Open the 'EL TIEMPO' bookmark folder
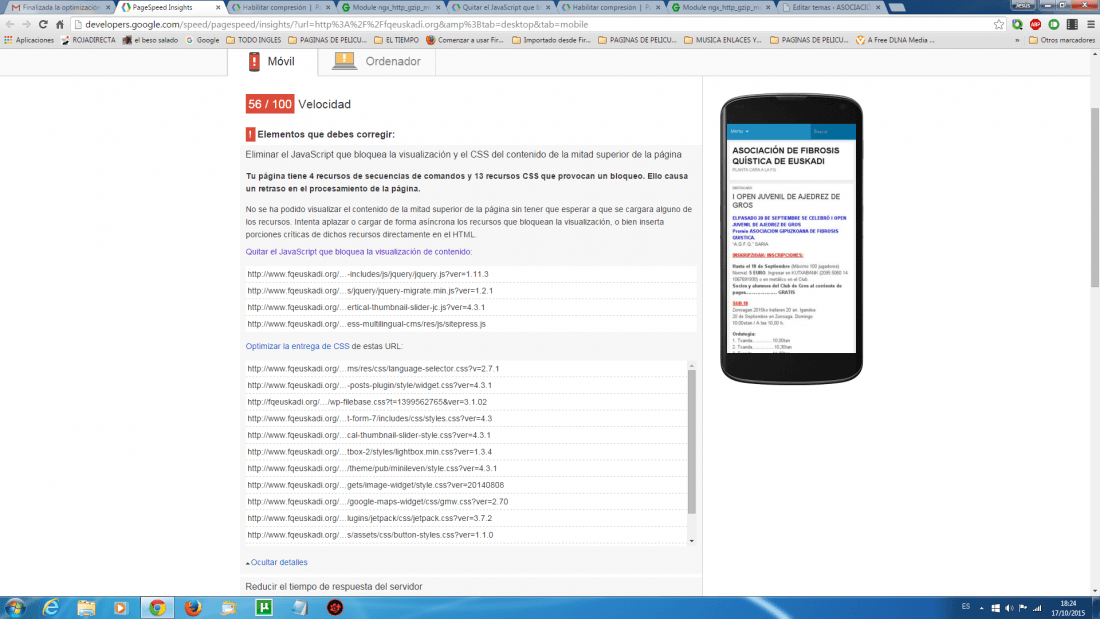1100x619 pixels. pos(396,41)
